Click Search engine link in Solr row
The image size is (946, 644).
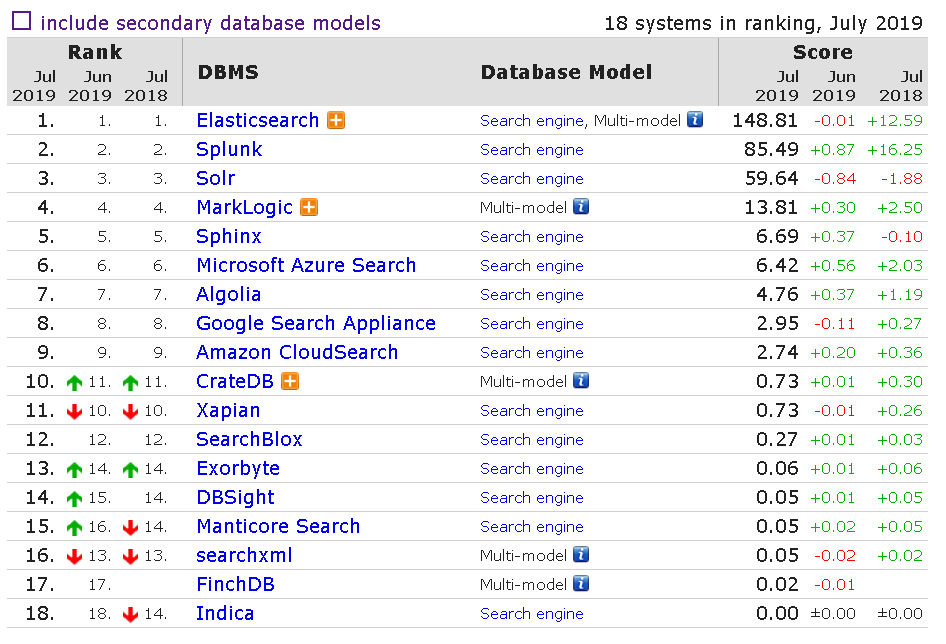coord(532,179)
